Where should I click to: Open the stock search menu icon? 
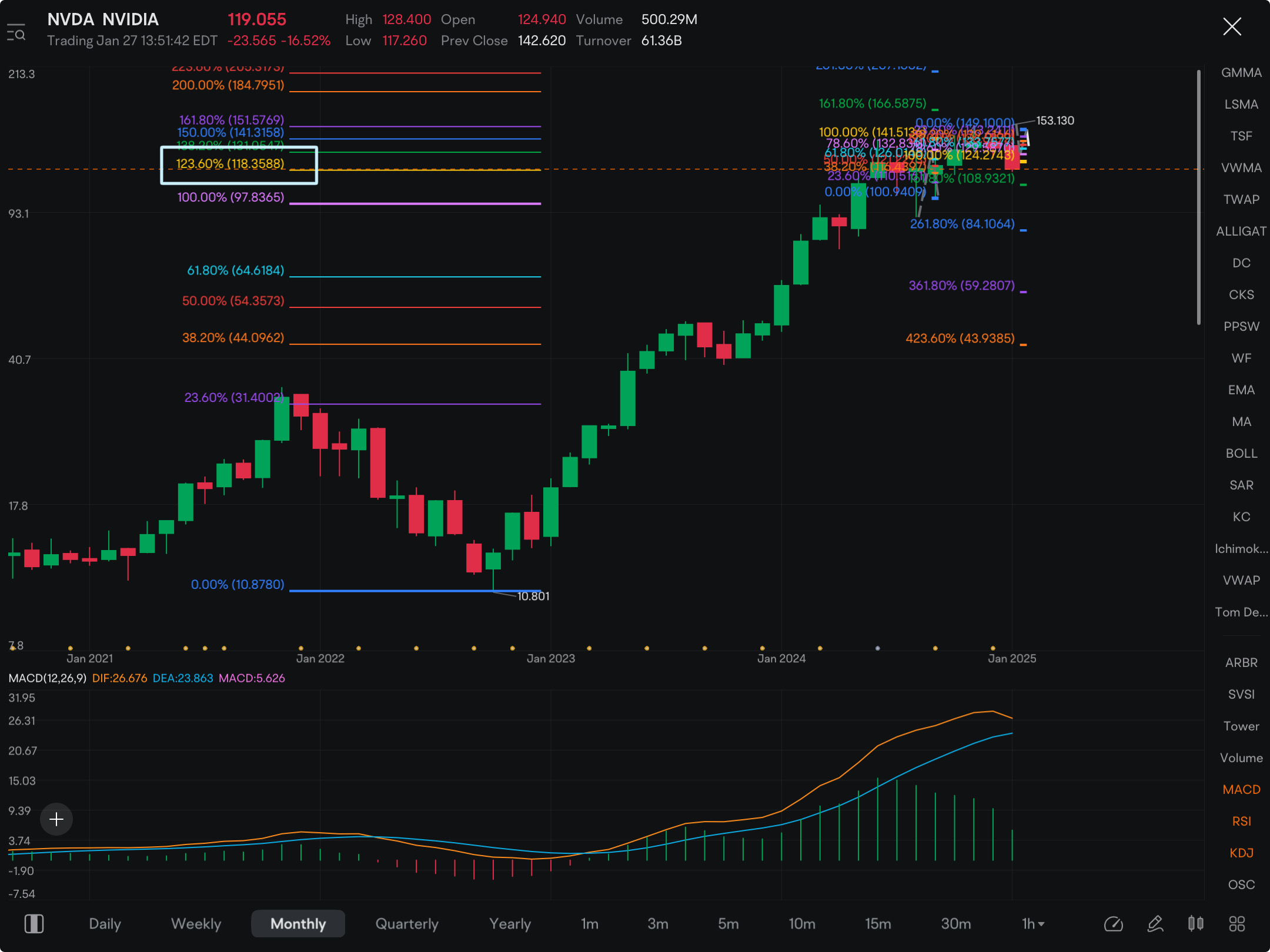tap(16, 33)
